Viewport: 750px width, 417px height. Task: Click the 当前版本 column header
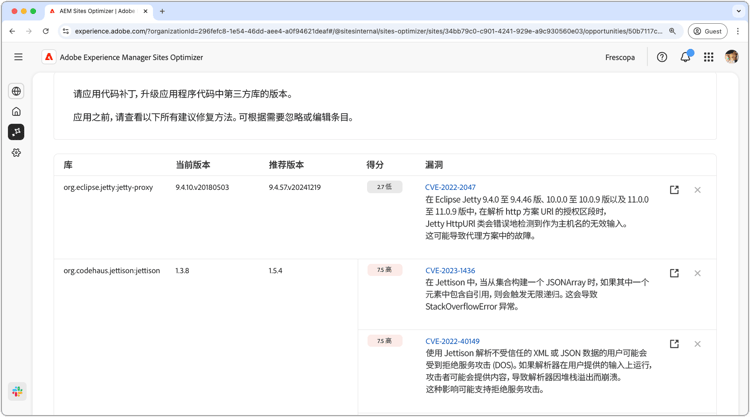point(193,165)
